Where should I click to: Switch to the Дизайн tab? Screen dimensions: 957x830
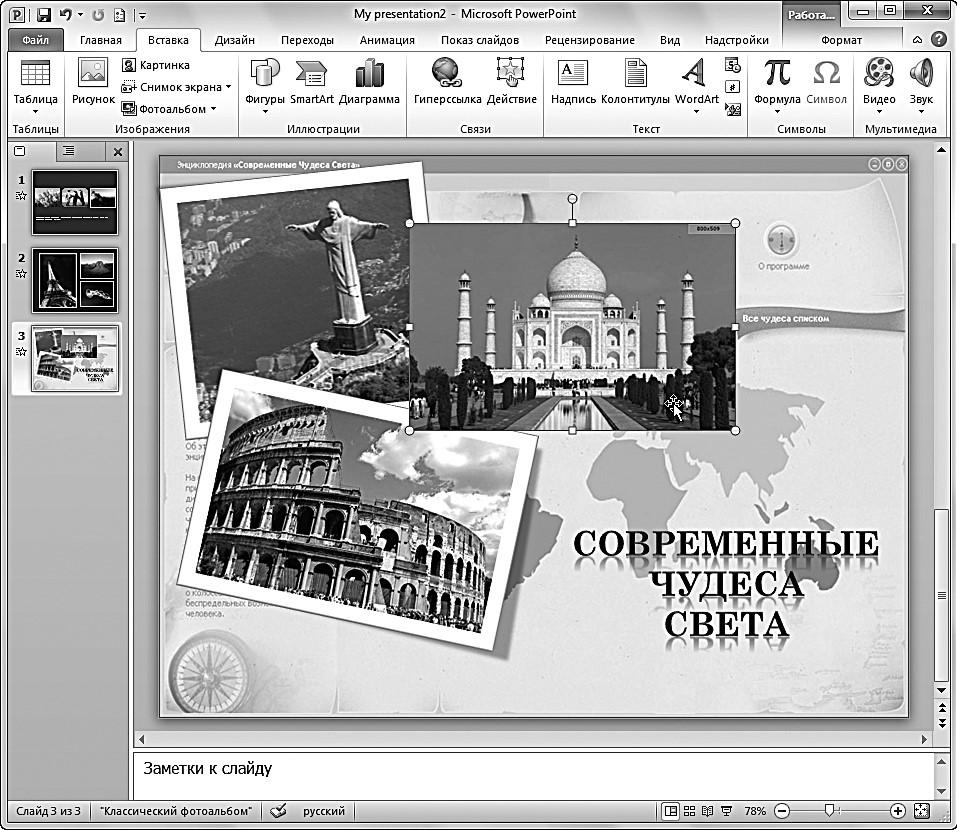[x=234, y=40]
